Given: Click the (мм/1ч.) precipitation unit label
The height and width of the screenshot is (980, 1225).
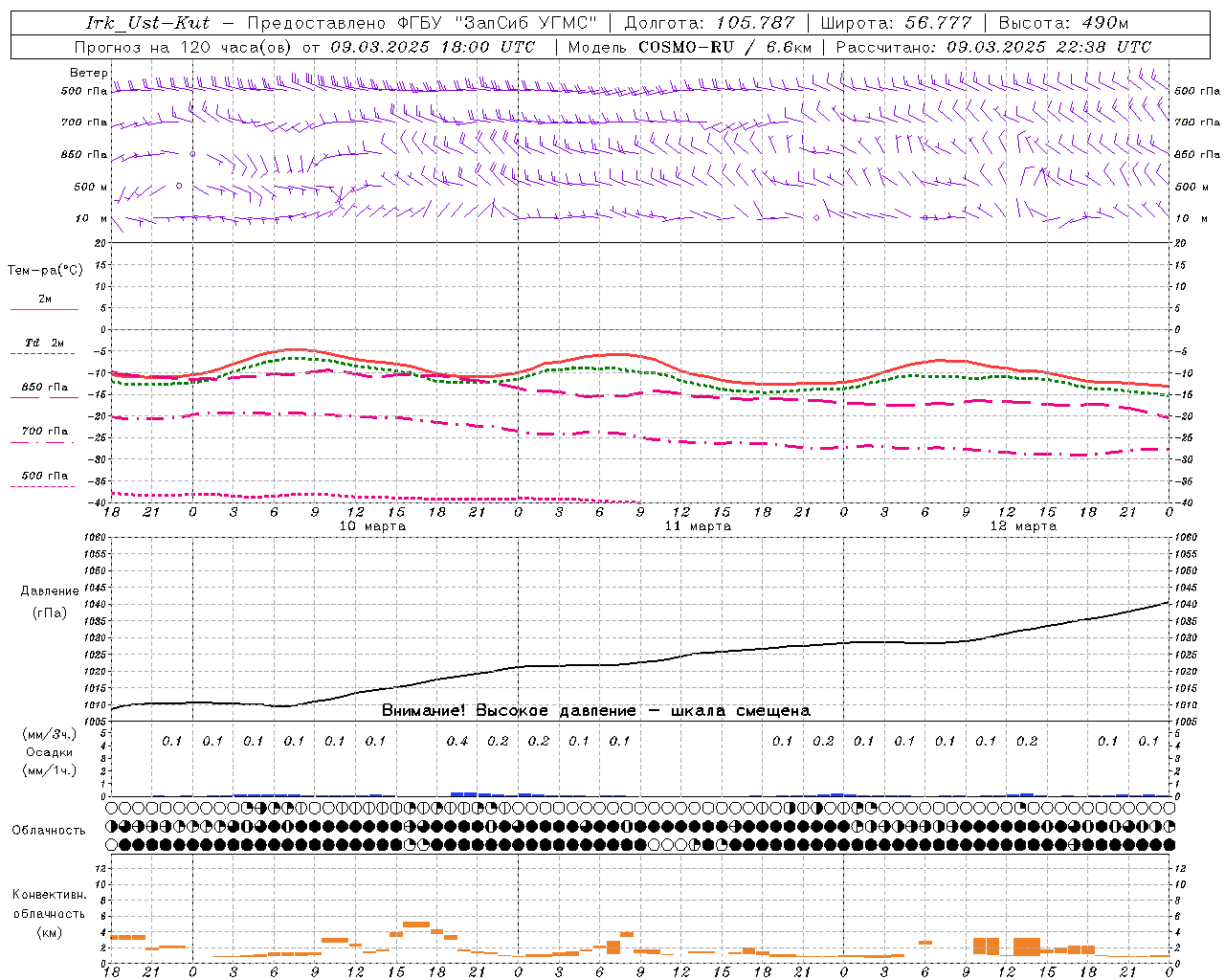Looking at the screenshot, I should [x=49, y=770].
